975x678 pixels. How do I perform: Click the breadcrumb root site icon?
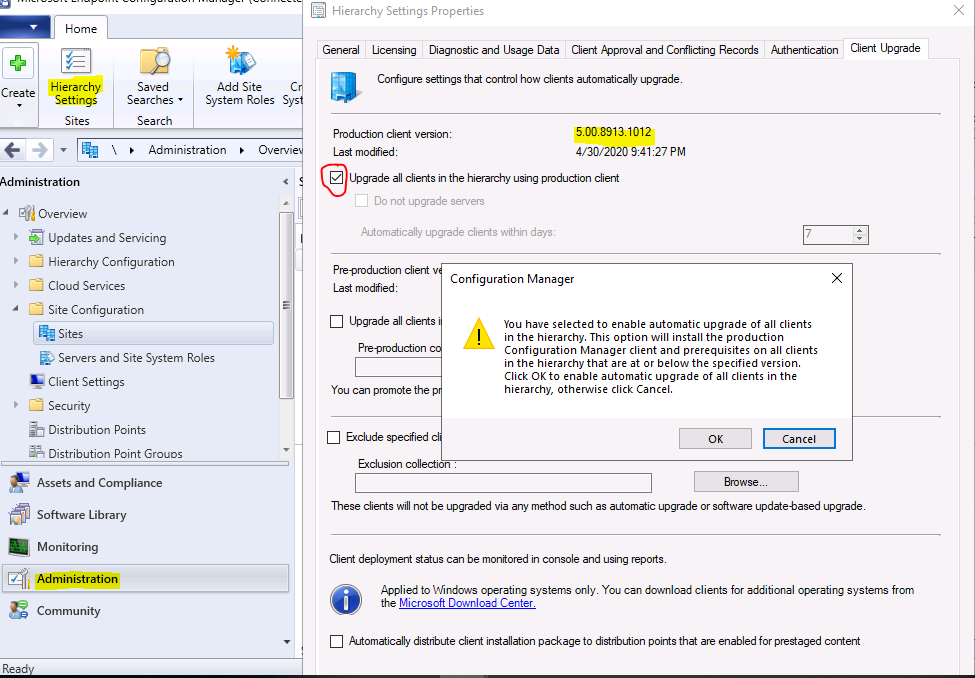90,150
